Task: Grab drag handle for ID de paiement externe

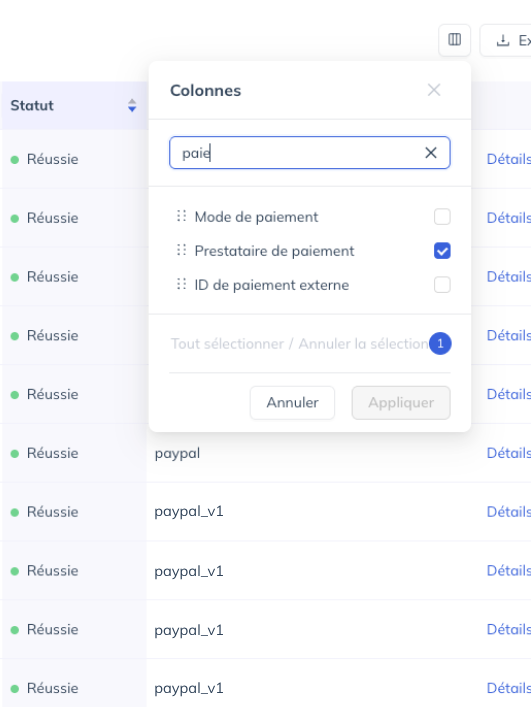Action: coord(181,284)
